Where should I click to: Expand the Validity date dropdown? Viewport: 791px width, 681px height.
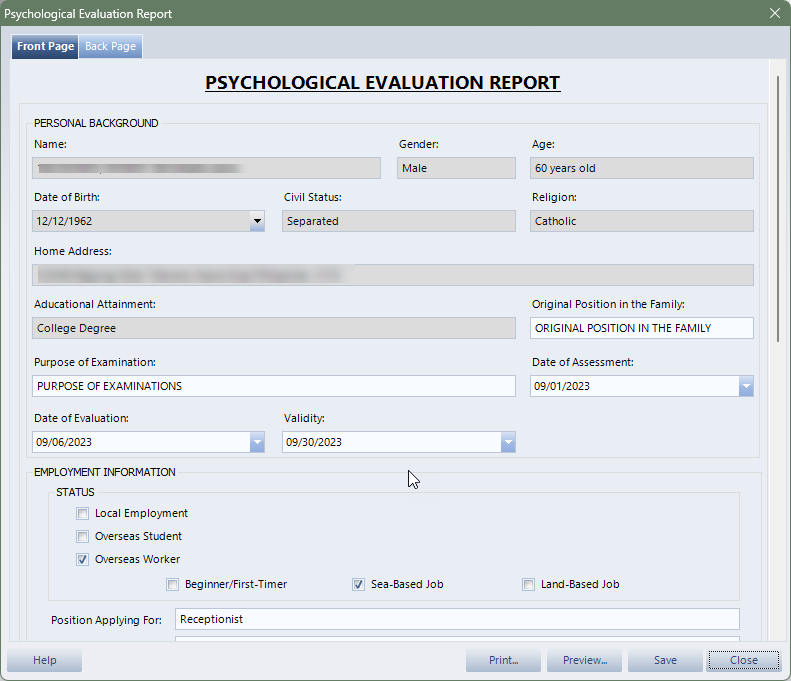508,442
